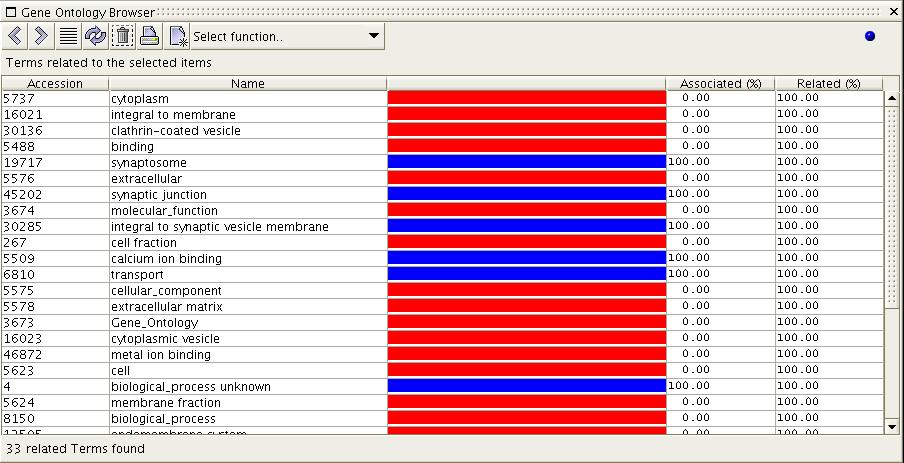Select the clathrin-coated vesicle term

click(176, 131)
